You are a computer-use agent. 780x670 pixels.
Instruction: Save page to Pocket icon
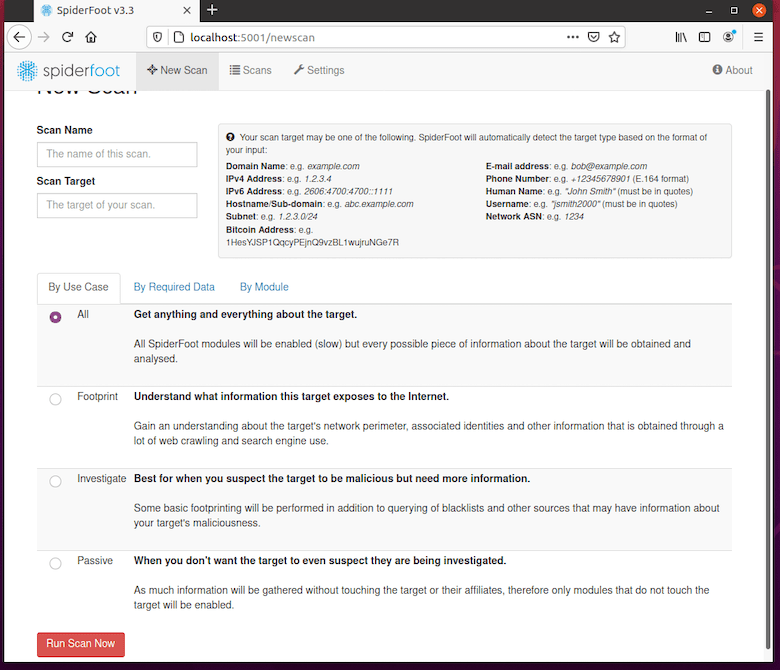click(593, 37)
